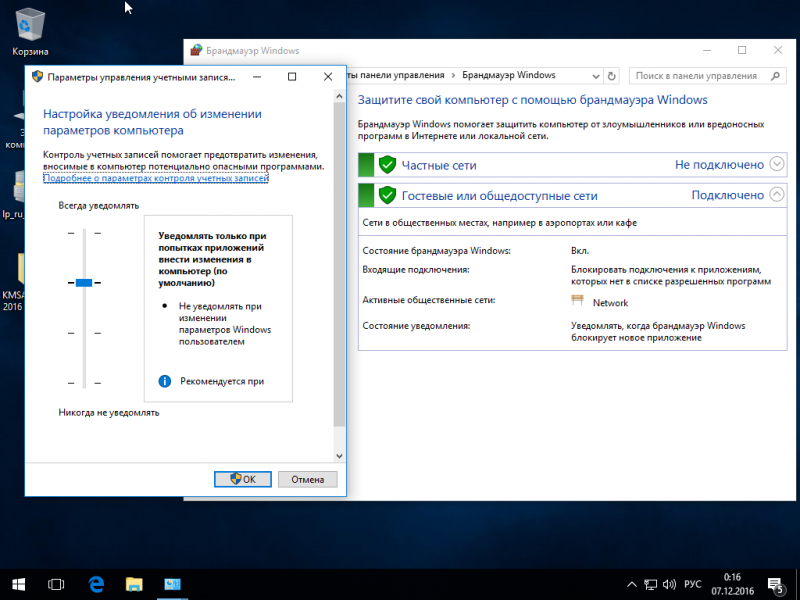Click the Network name text
Image resolution: width=800 pixels, height=600 pixels.
(610, 303)
